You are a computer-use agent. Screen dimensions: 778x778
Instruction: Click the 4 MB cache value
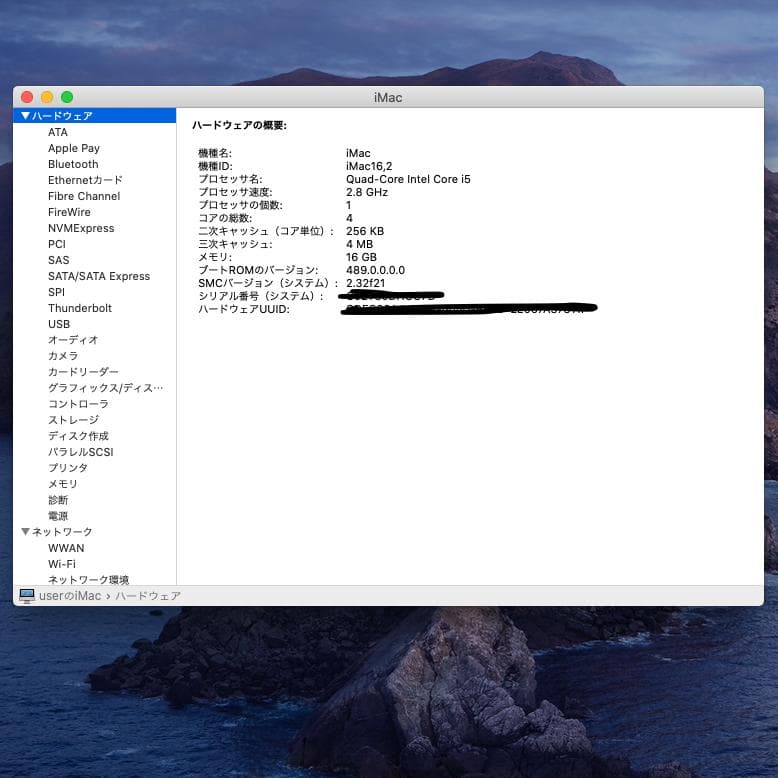pyautogui.click(x=359, y=244)
